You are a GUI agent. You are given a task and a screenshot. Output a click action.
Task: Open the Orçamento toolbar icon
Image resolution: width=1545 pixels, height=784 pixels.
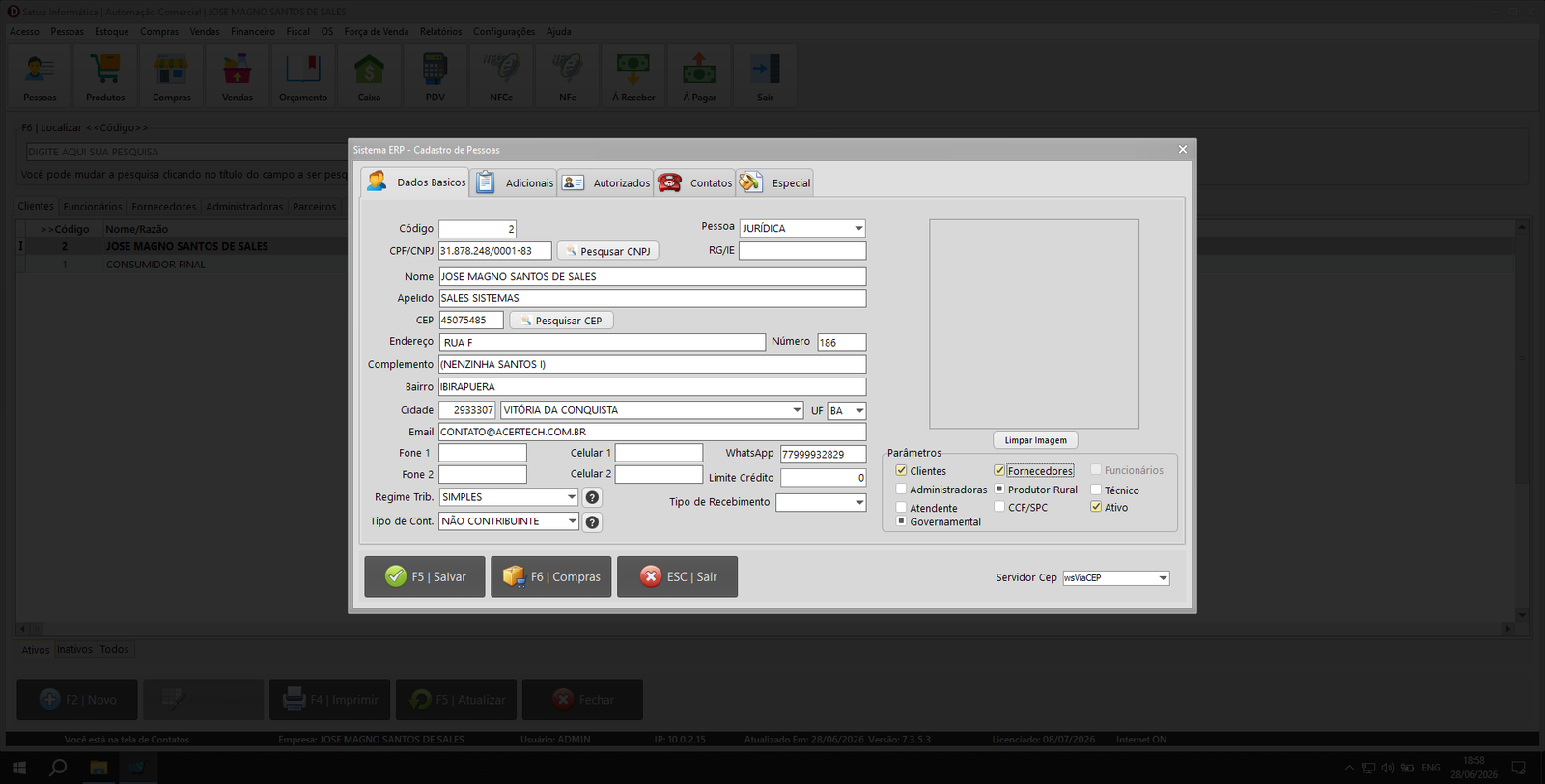(303, 74)
